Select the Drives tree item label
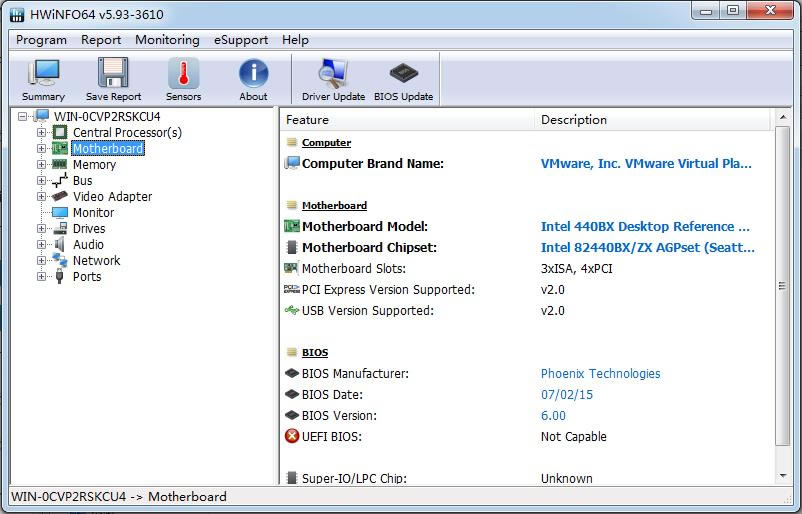The height and width of the screenshot is (514, 802). click(89, 228)
